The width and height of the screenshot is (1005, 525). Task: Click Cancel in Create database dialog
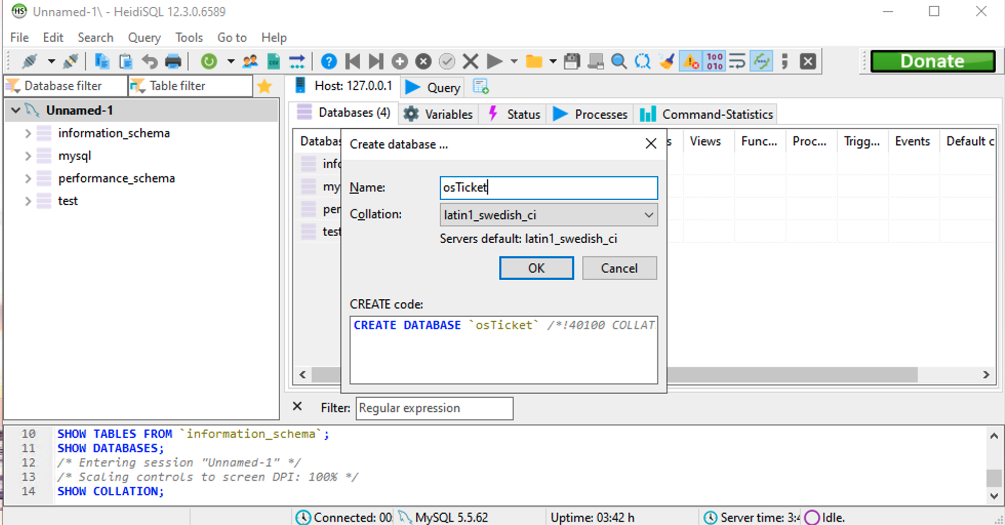click(619, 268)
